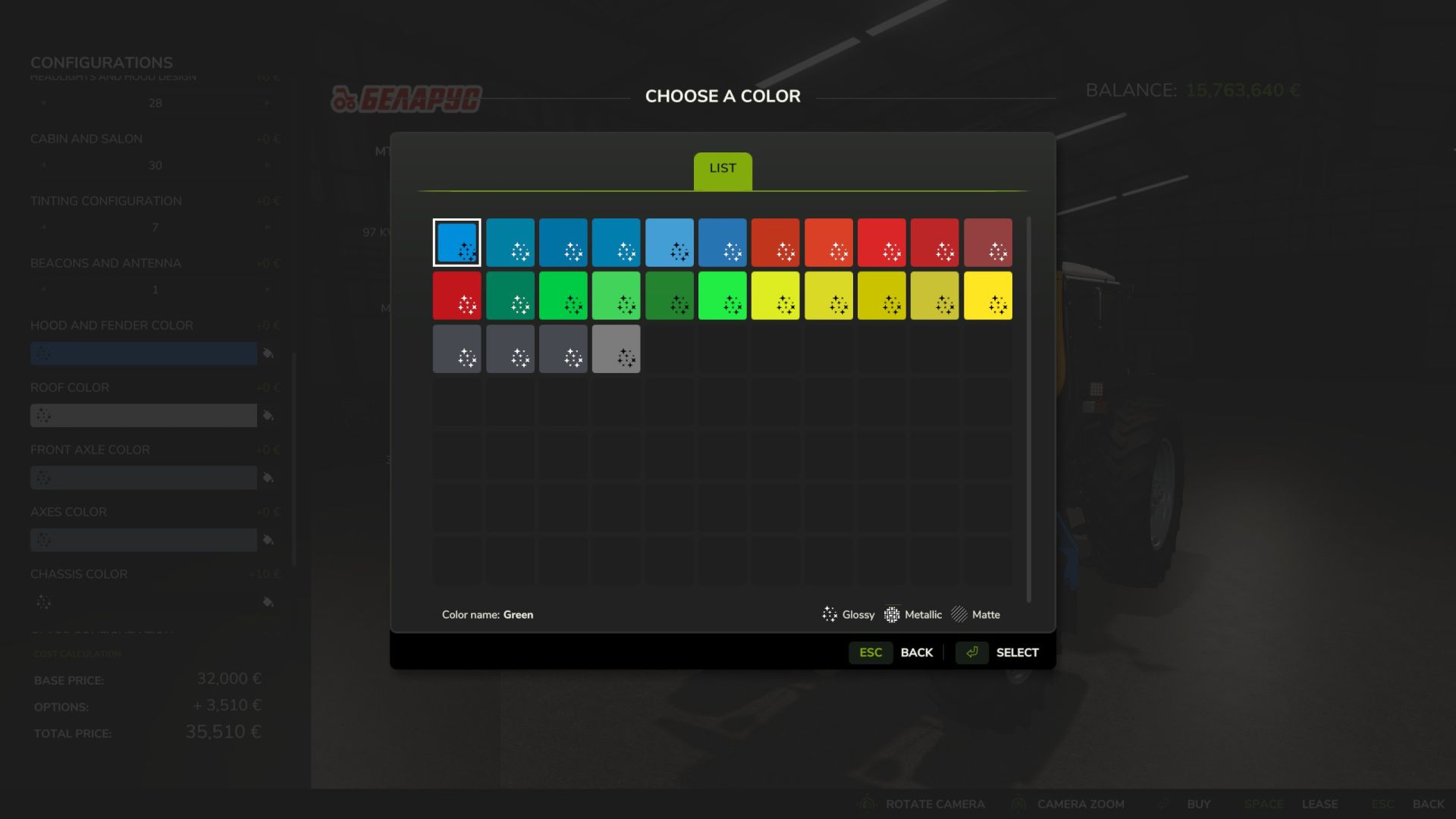Pick the bright yellow swatch ending row two
This screenshot has height=819, width=1456.
click(x=988, y=296)
